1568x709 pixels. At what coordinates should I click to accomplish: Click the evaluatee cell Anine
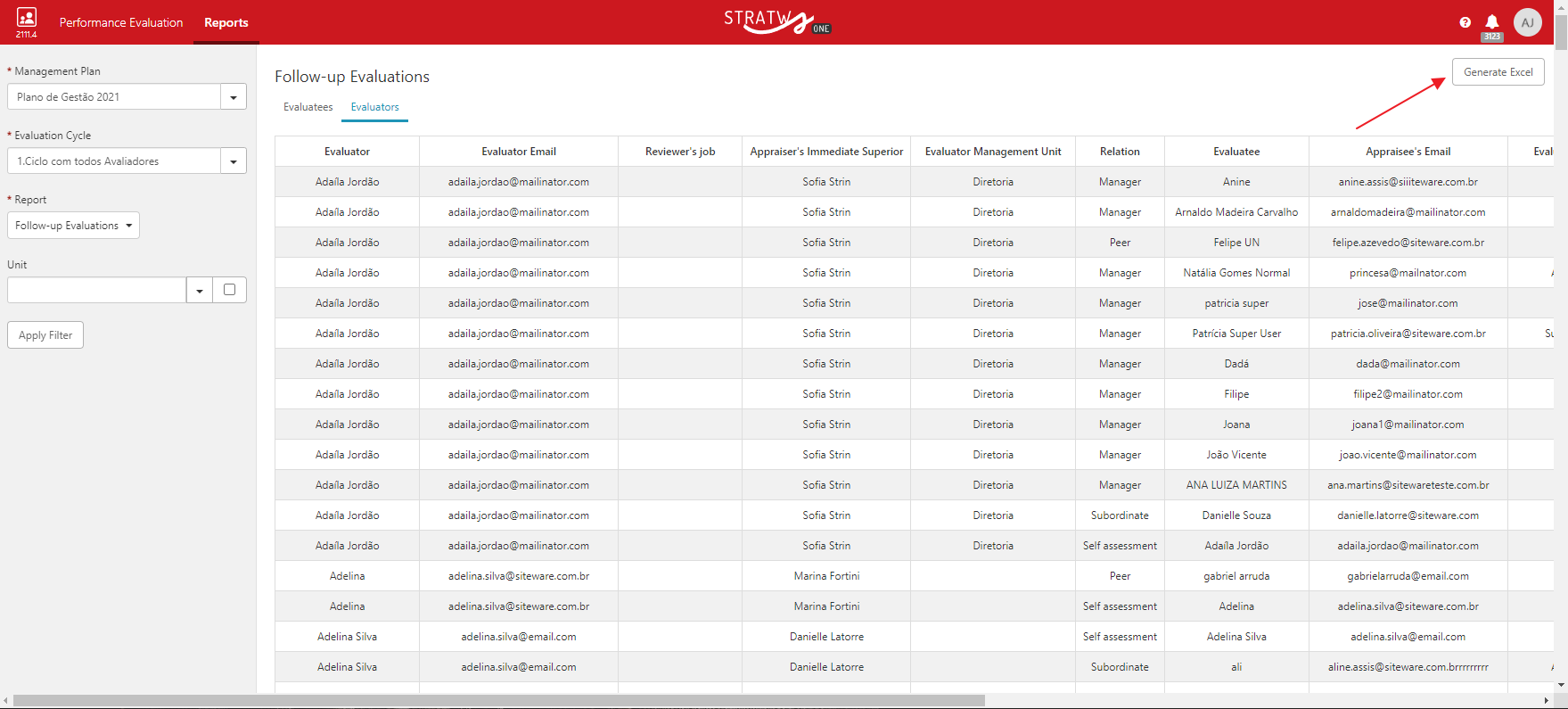pos(1236,182)
